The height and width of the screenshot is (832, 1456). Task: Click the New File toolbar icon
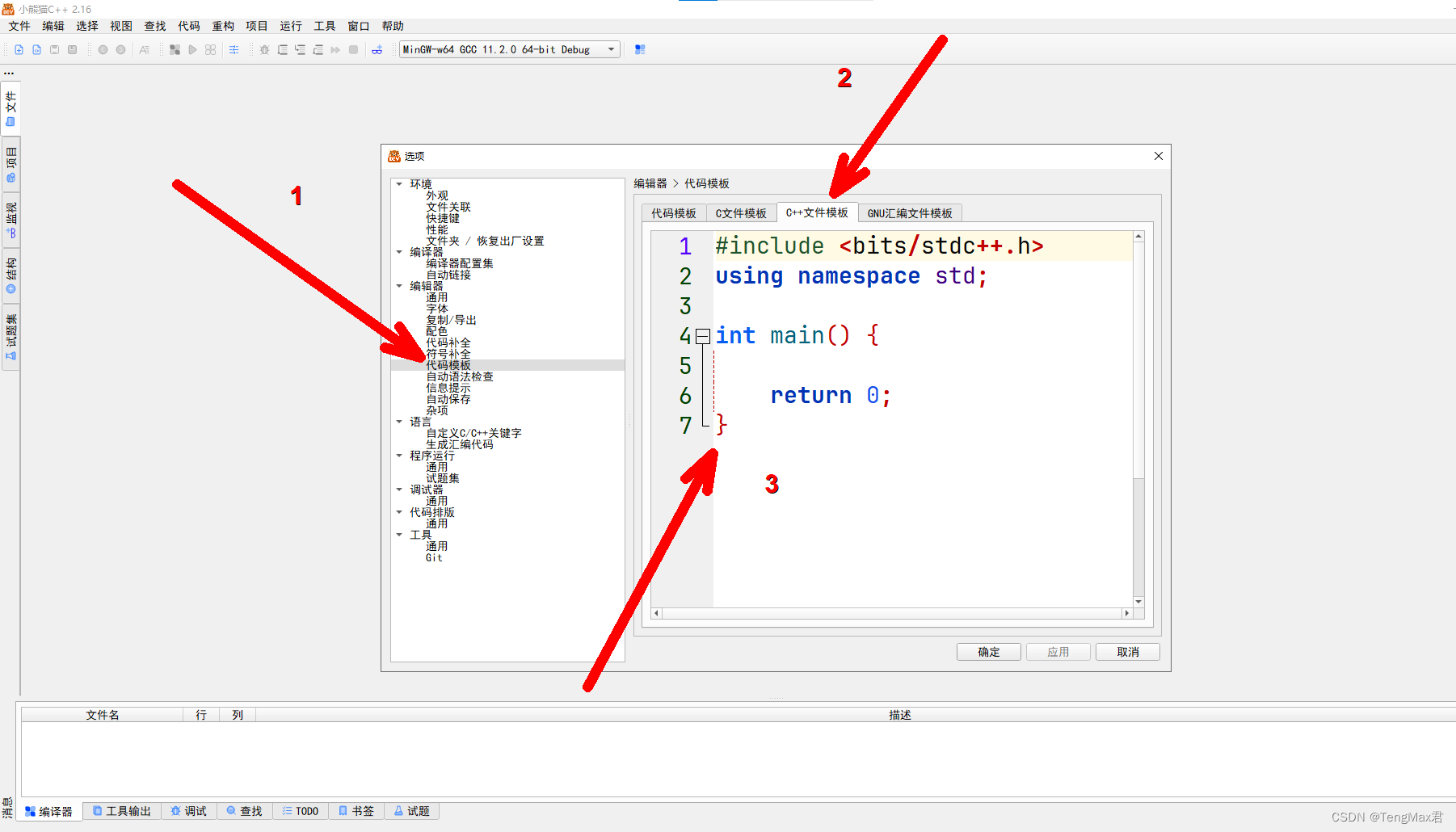19,50
